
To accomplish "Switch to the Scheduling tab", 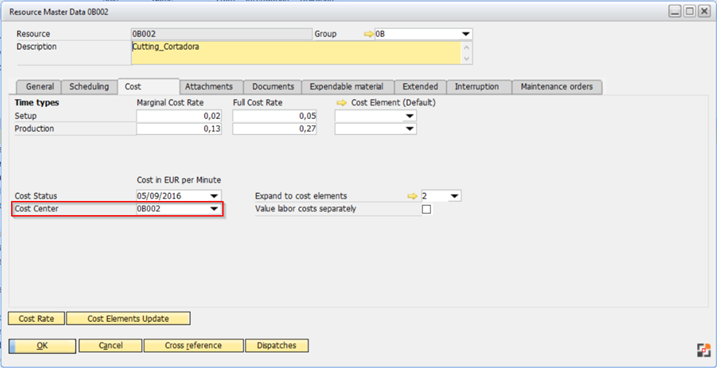I will pos(90,87).
